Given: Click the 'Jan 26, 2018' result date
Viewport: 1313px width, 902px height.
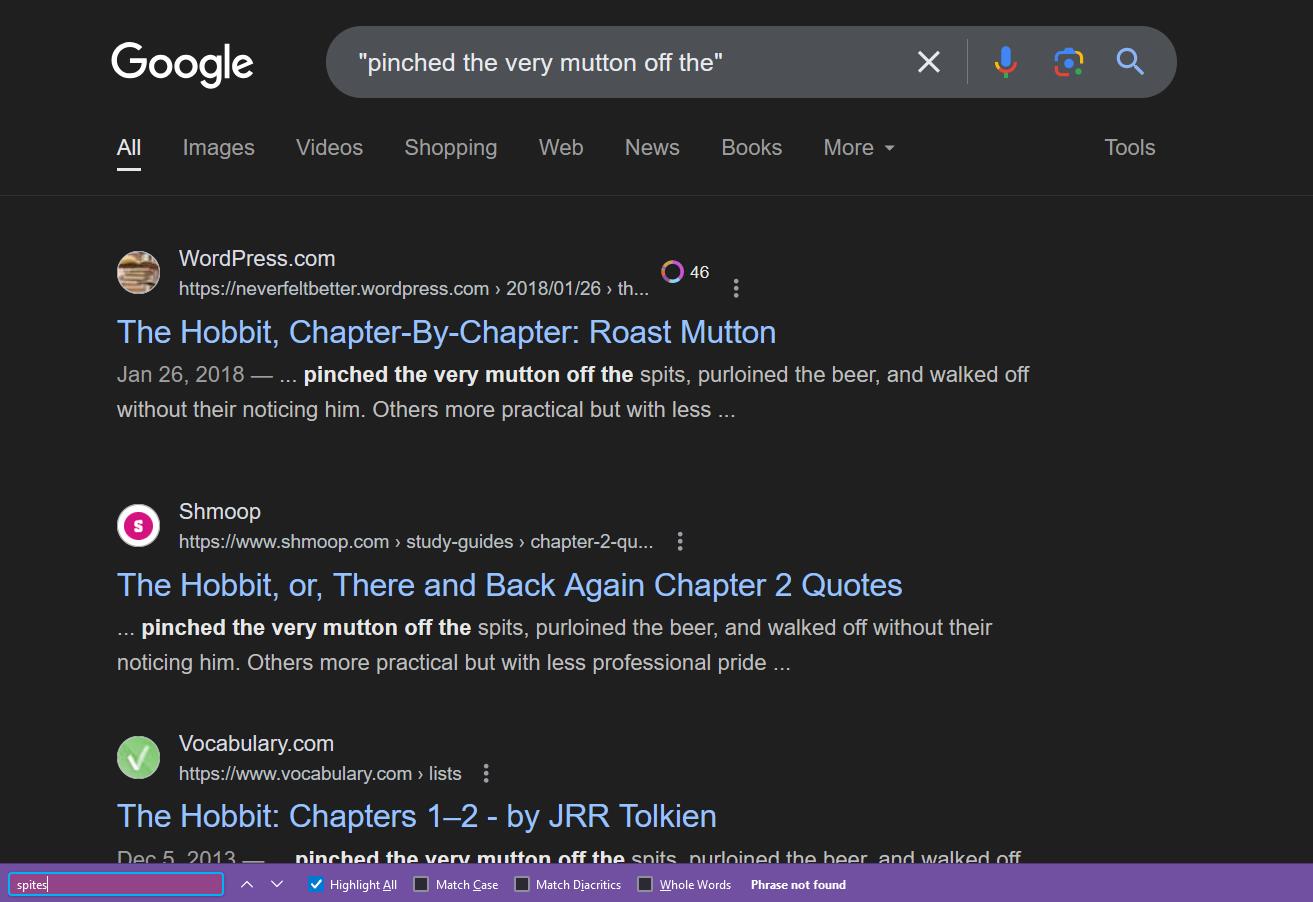Looking at the screenshot, I should pyautogui.click(x=181, y=375).
